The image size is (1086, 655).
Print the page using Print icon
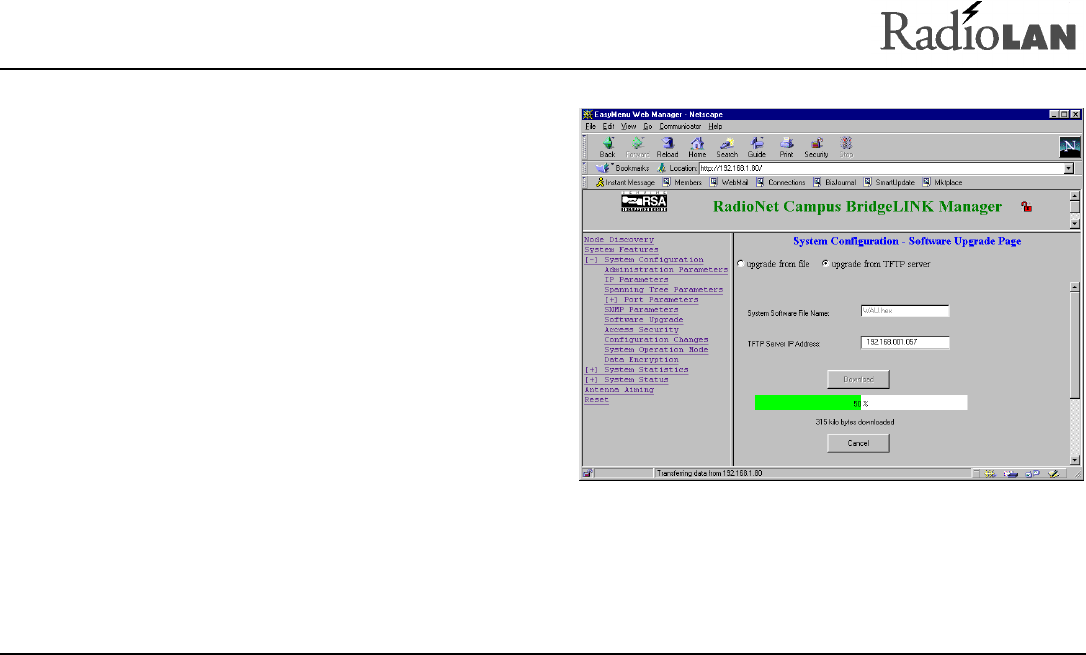pyautogui.click(x=786, y=146)
